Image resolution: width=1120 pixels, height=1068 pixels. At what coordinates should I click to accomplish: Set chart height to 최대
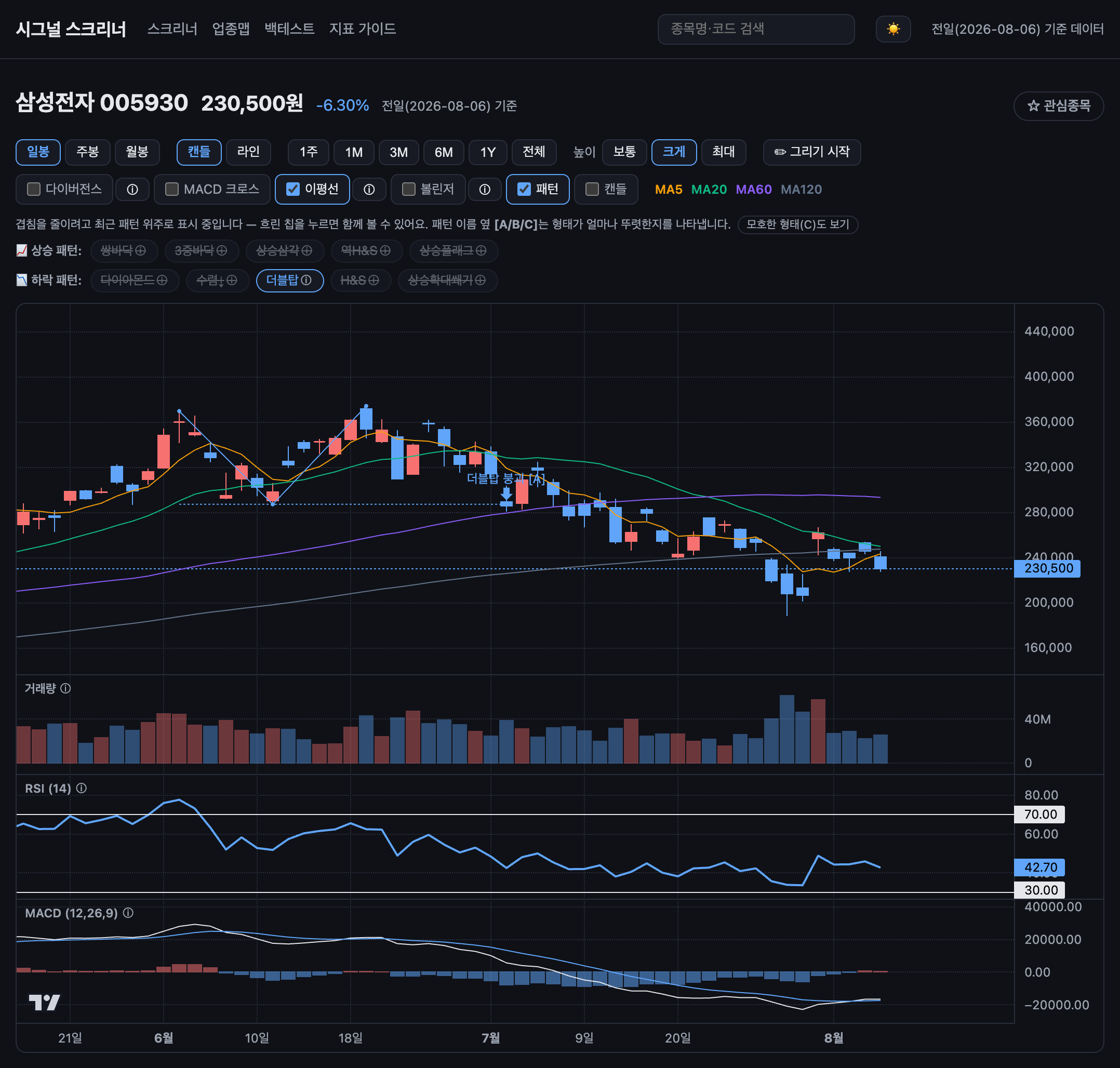click(724, 152)
